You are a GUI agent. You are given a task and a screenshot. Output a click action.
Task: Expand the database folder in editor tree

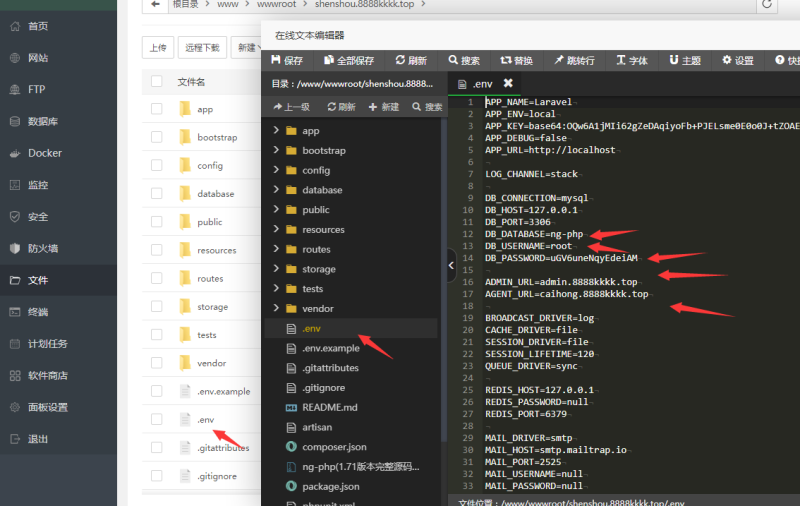pyautogui.click(x=276, y=190)
